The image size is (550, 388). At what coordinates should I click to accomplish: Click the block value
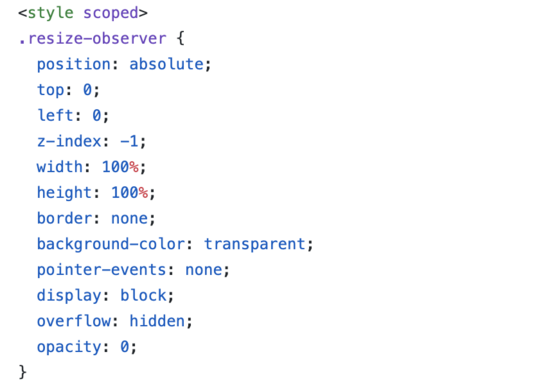[x=143, y=295]
